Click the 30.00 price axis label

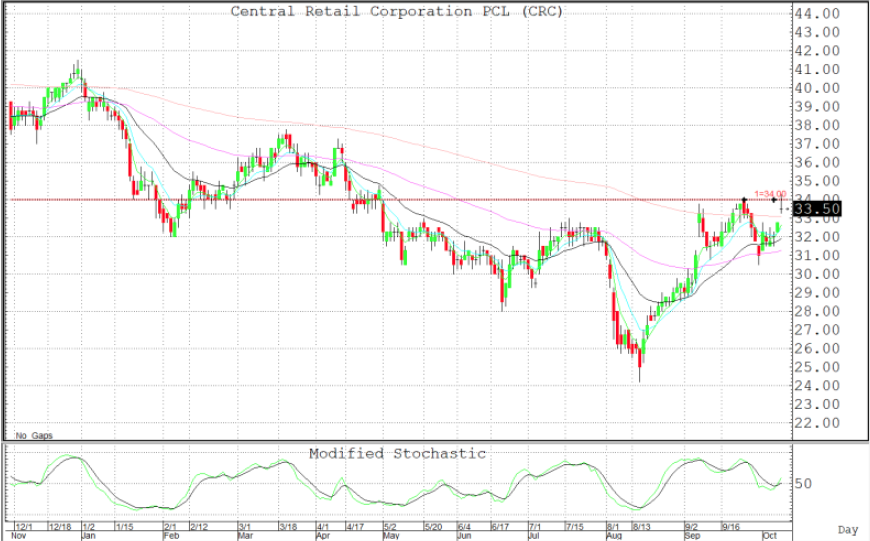click(x=817, y=274)
